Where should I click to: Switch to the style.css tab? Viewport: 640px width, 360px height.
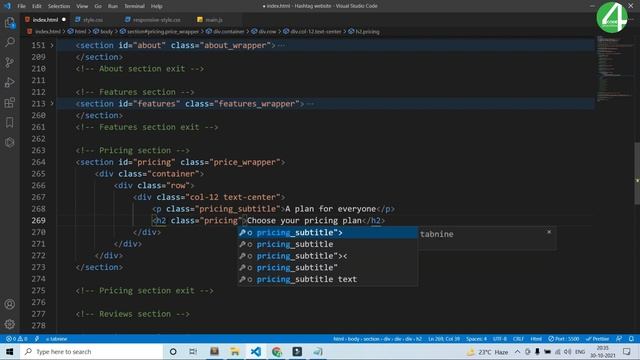coord(93,20)
